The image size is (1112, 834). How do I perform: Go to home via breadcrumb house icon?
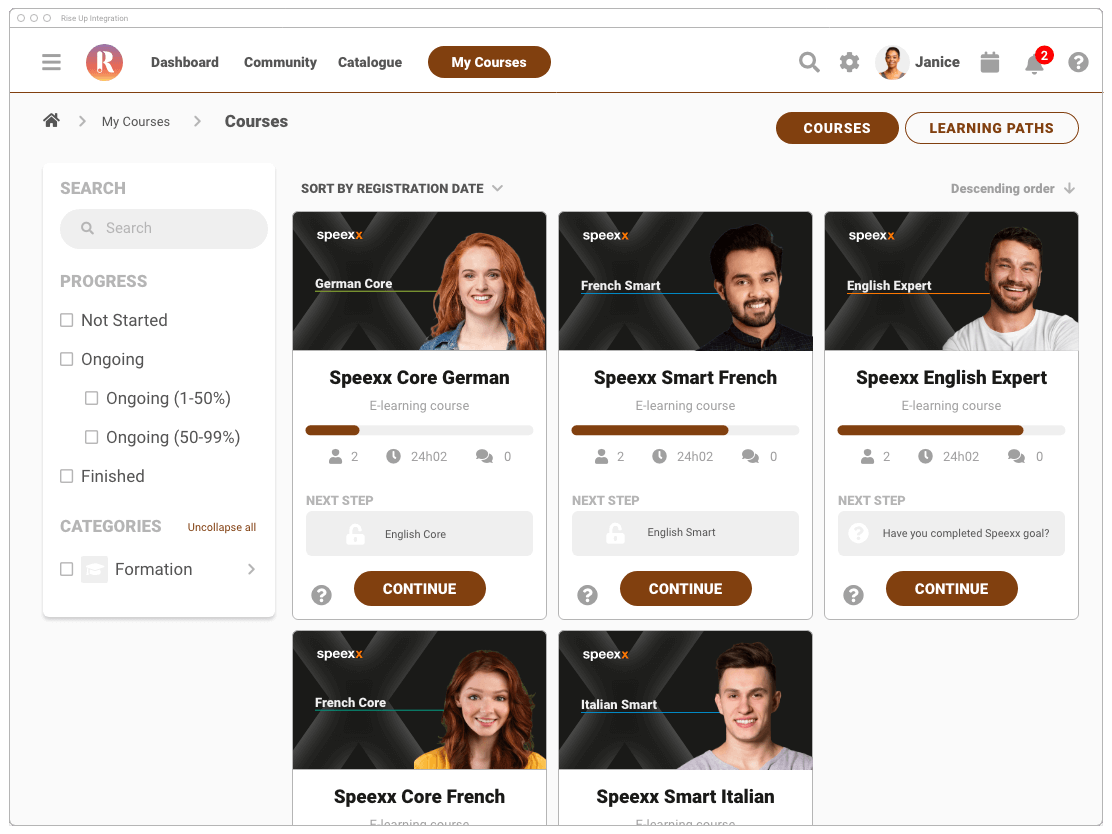pyautogui.click(x=51, y=121)
